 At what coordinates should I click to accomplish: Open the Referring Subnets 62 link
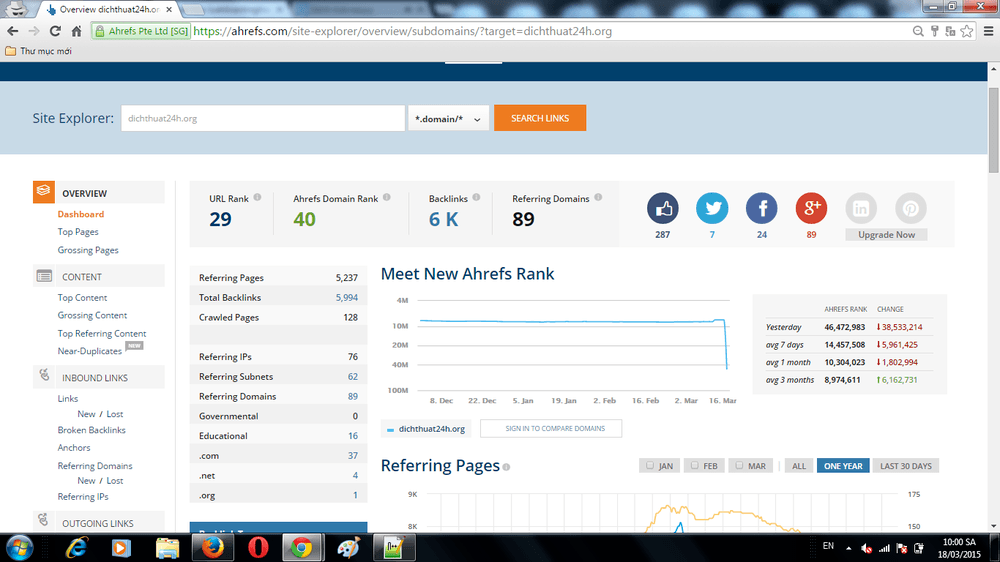[x=353, y=377]
